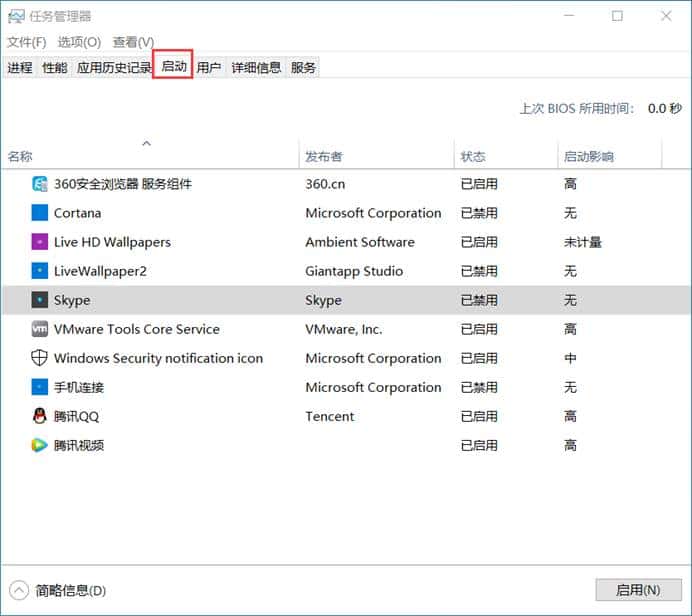Screen dimensions: 692x616
Task: Click the VMware Tools Core Service icon
Action: click(x=40, y=329)
